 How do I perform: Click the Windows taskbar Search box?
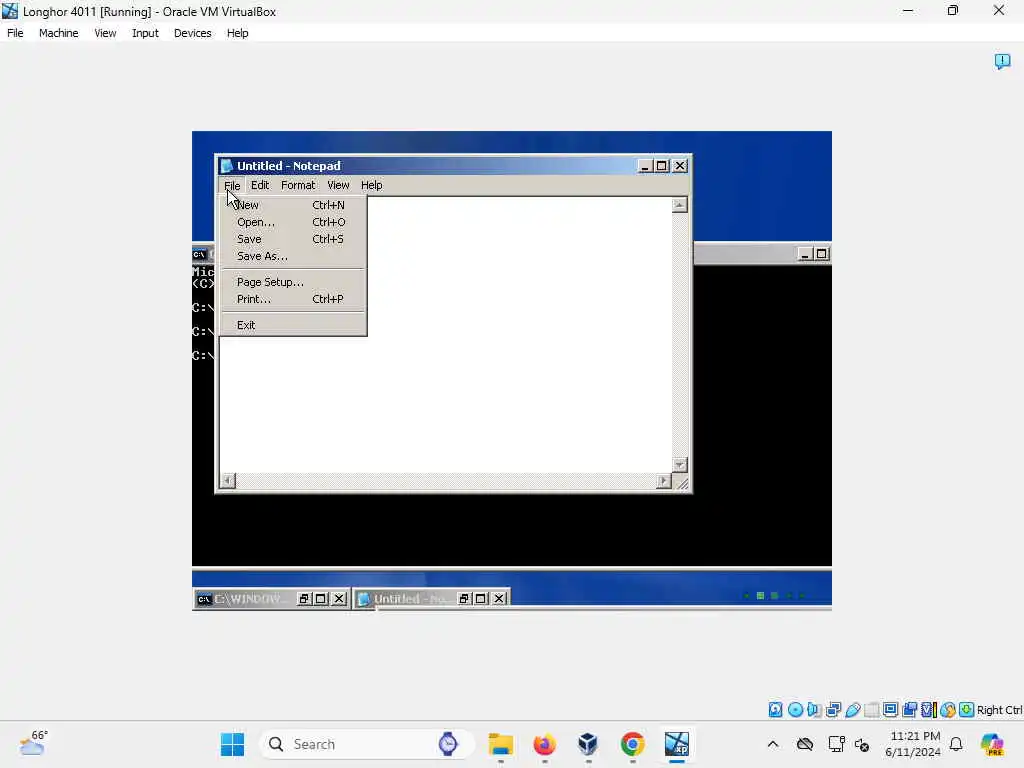(x=367, y=744)
